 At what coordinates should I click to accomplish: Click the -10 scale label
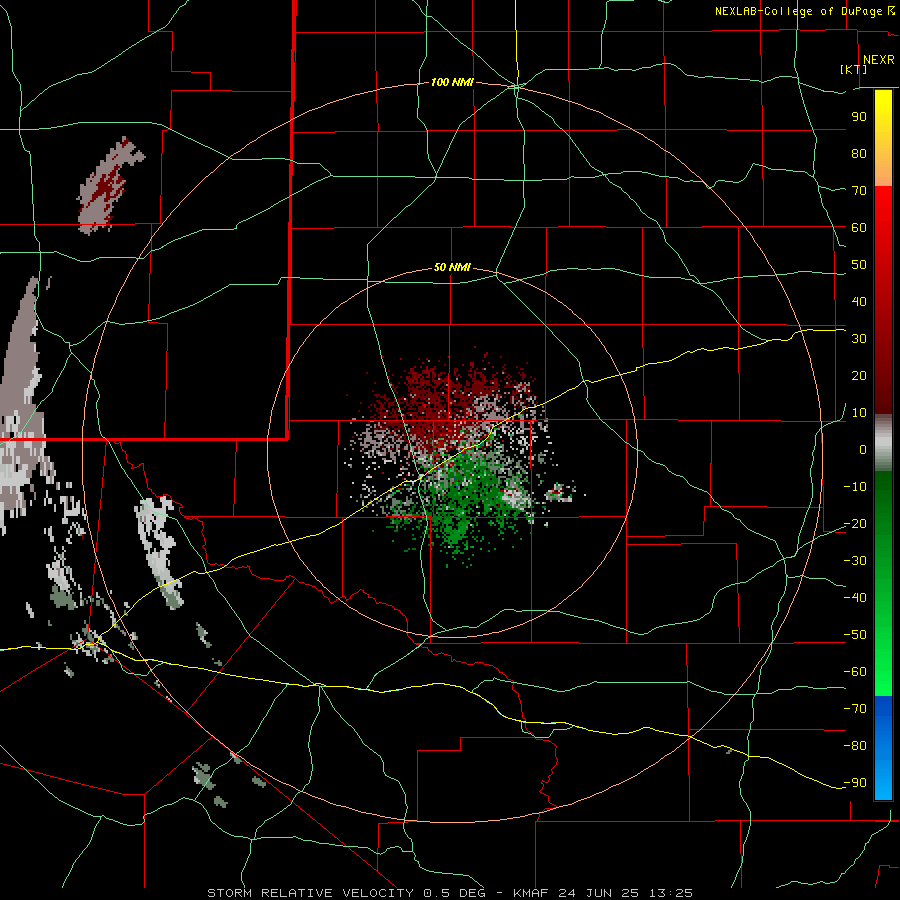coord(855,487)
